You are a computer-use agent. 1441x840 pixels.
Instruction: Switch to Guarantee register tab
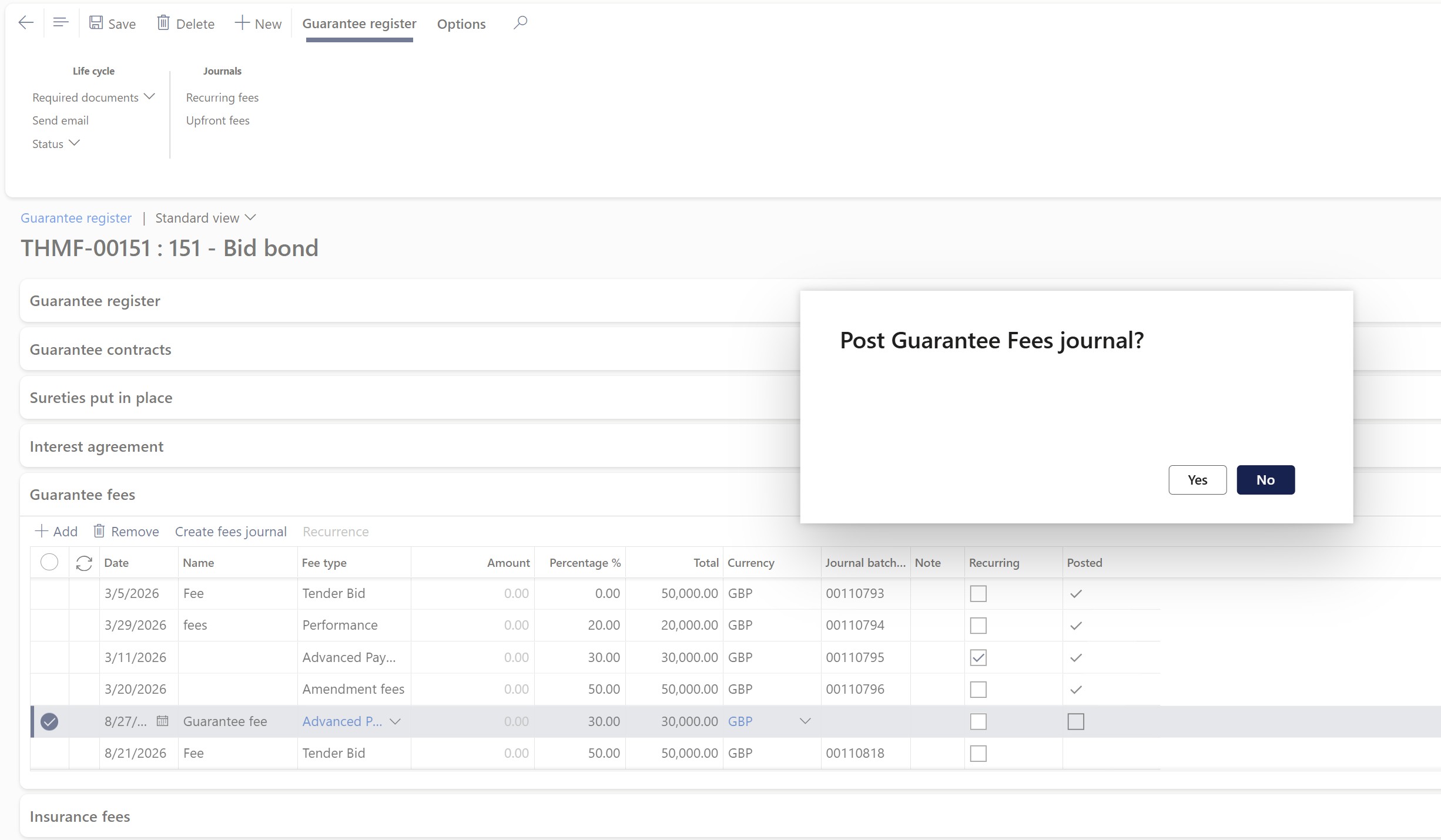tap(360, 23)
